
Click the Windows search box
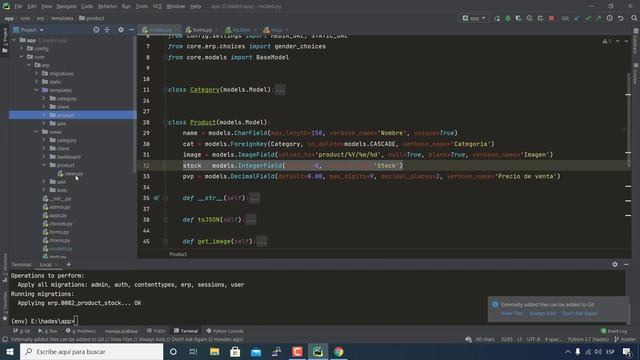coord(91,351)
